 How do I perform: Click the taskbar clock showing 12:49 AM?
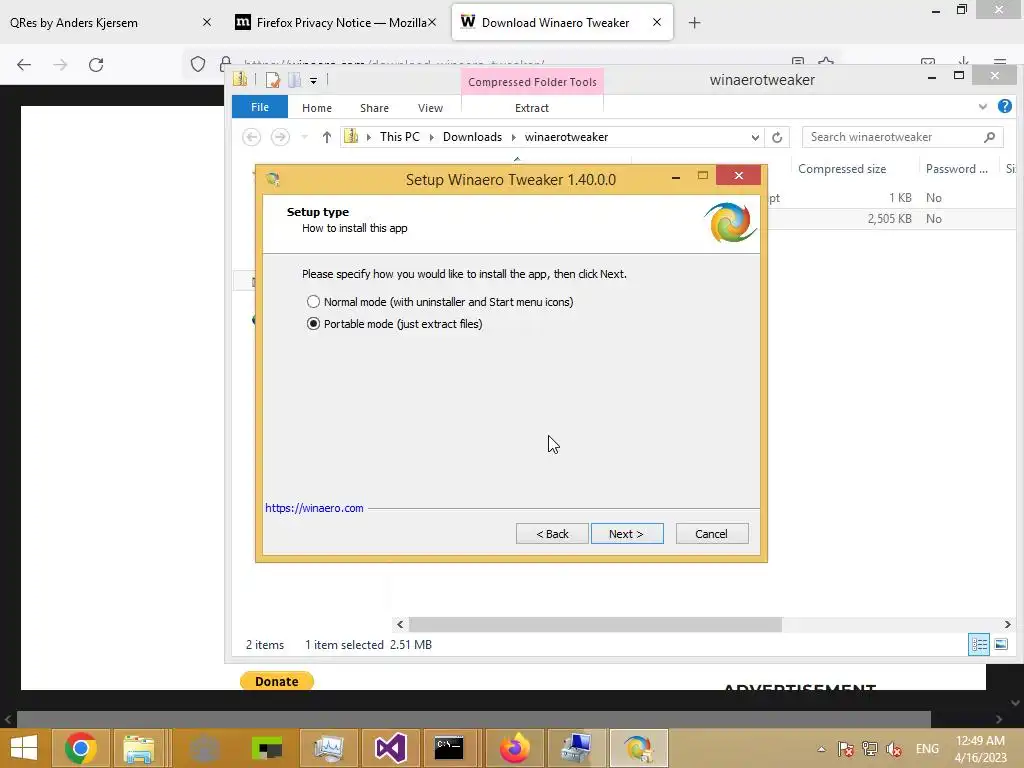point(980,749)
